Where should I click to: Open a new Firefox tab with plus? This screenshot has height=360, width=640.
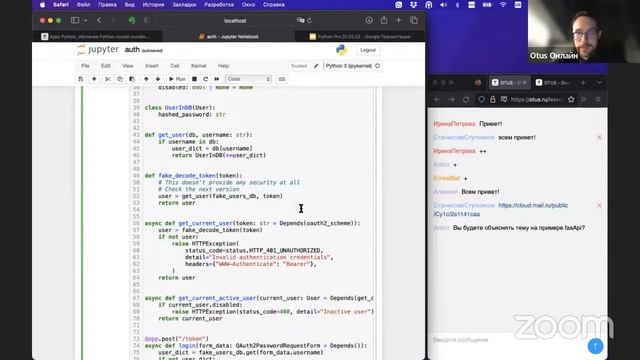click(x=583, y=82)
